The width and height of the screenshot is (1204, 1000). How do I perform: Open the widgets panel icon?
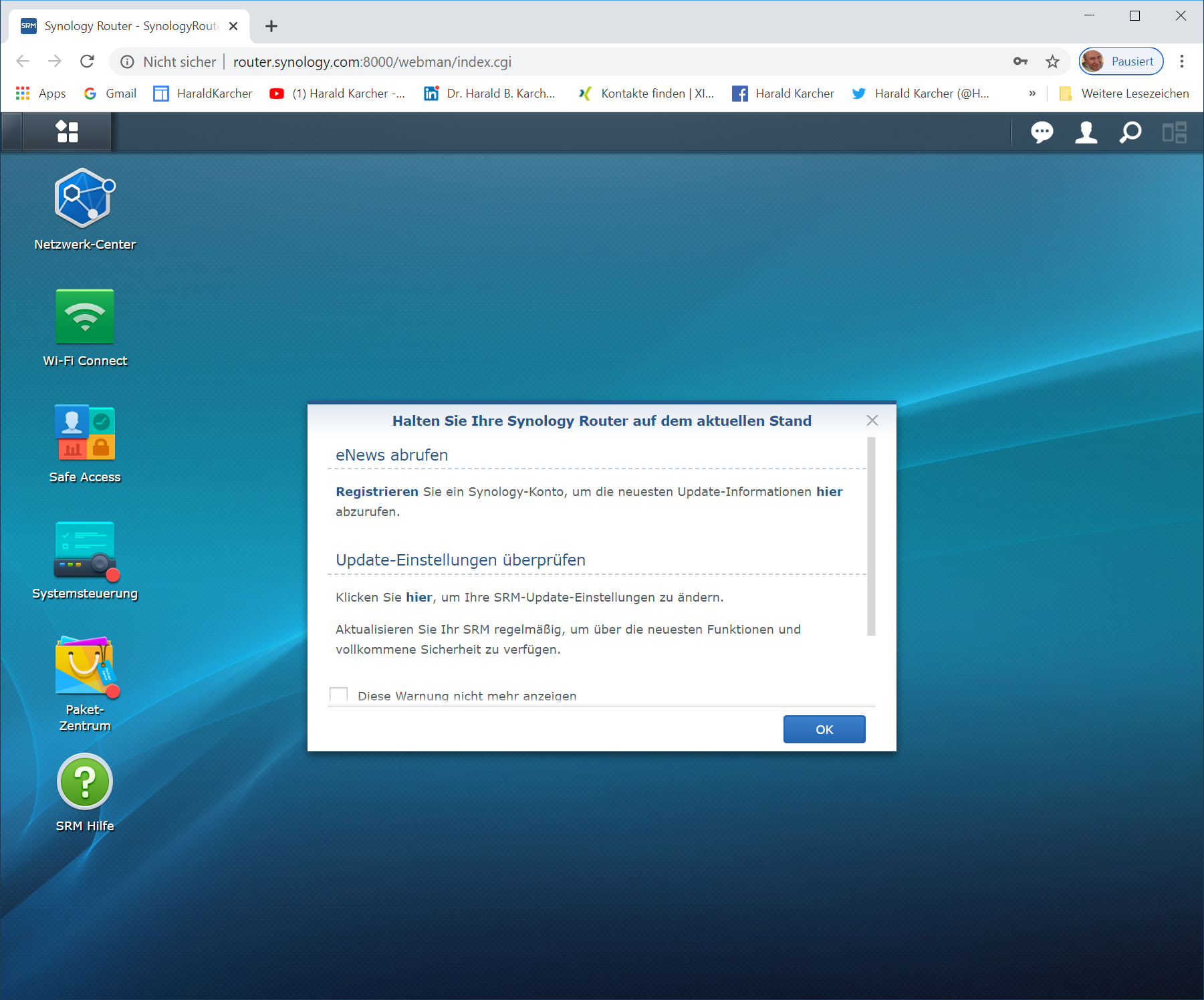click(x=1174, y=132)
